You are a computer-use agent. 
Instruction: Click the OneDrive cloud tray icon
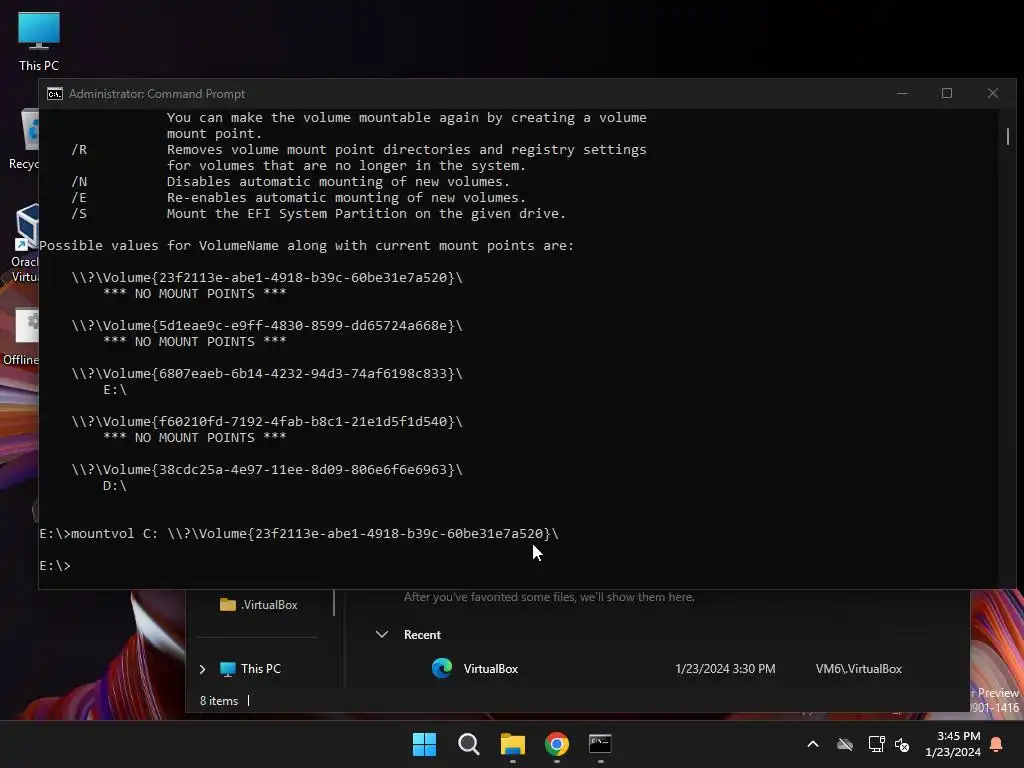tap(845, 744)
